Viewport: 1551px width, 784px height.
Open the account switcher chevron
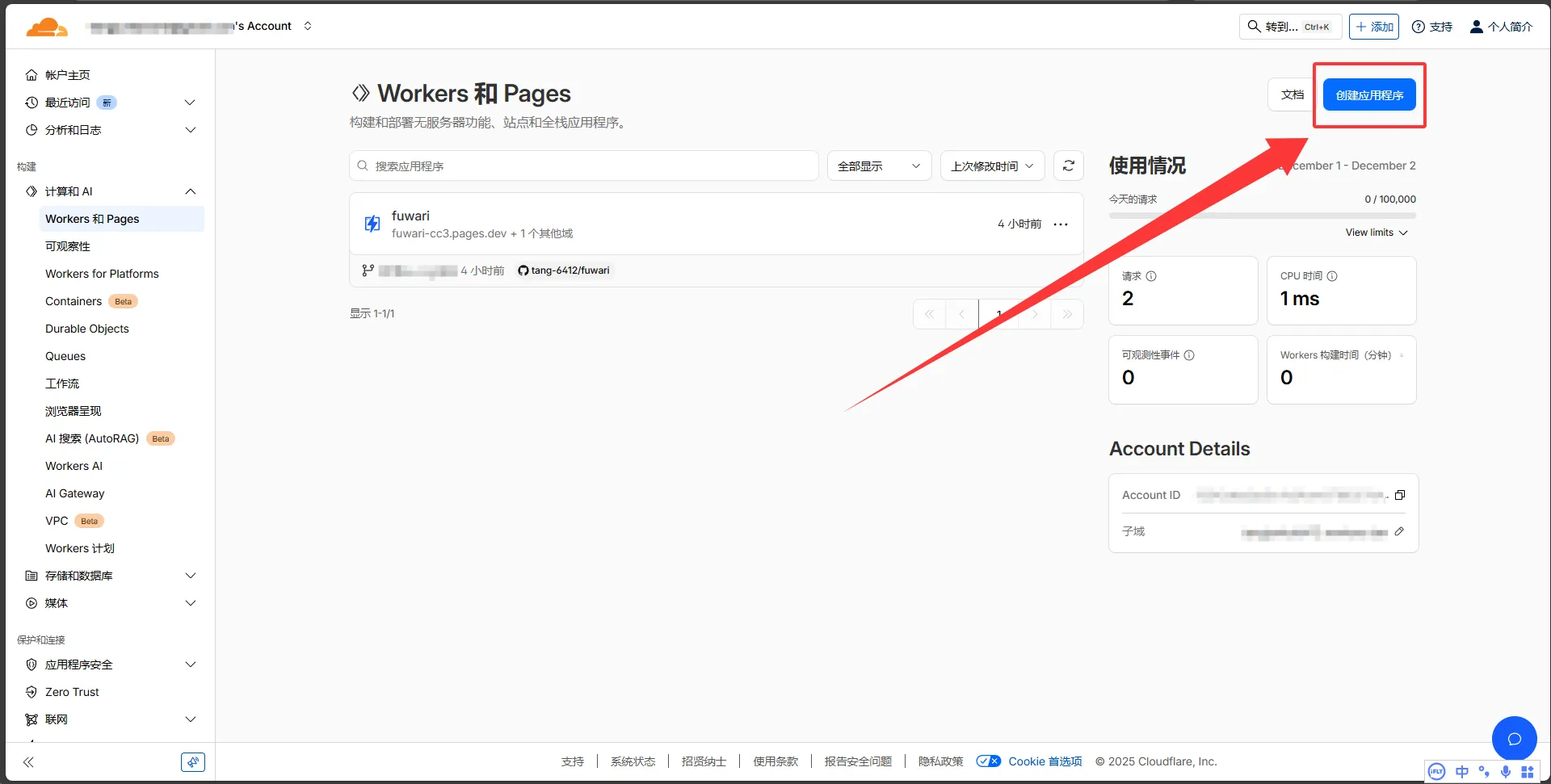point(308,26)
